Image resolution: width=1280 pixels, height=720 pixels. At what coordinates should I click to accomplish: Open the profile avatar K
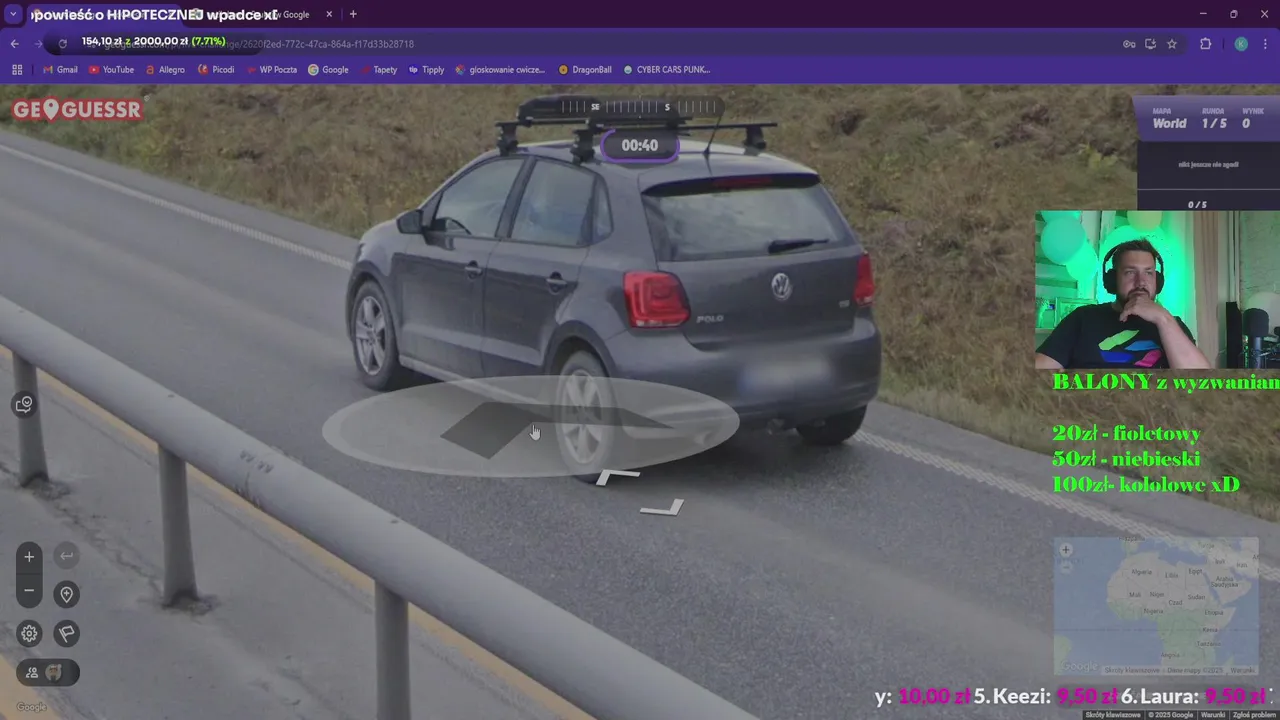click(x=1241, y=44)
